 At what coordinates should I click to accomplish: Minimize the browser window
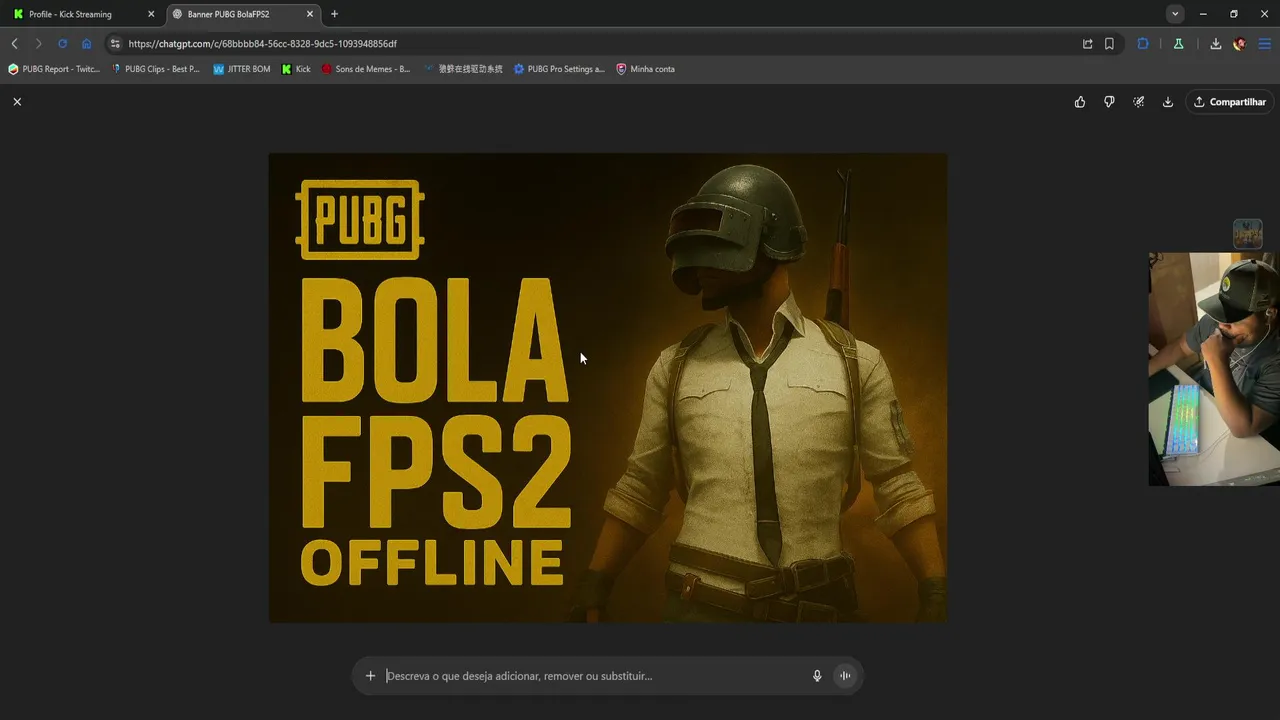(1203, 14)
